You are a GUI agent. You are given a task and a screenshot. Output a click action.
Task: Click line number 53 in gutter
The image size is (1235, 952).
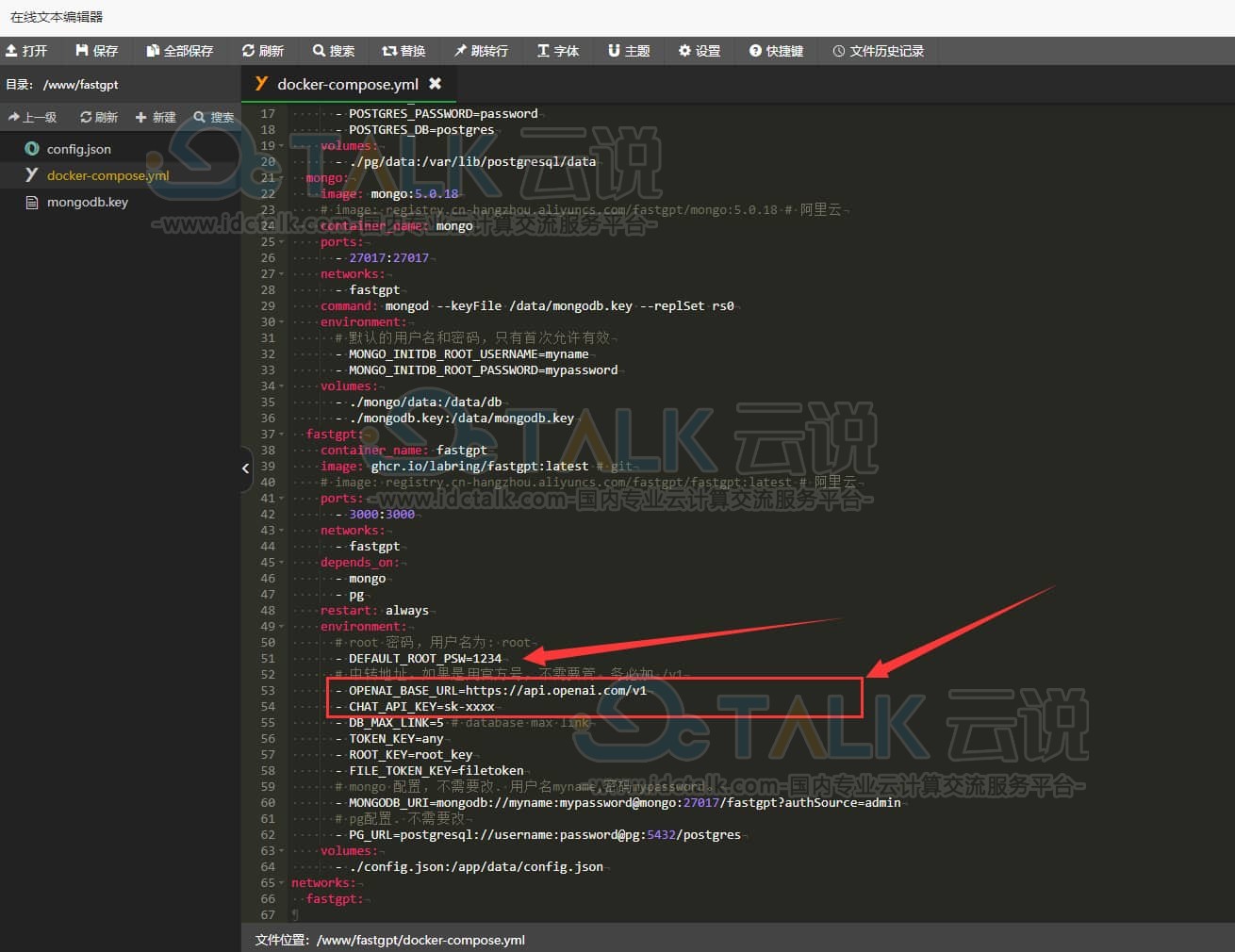pos(268,691)
